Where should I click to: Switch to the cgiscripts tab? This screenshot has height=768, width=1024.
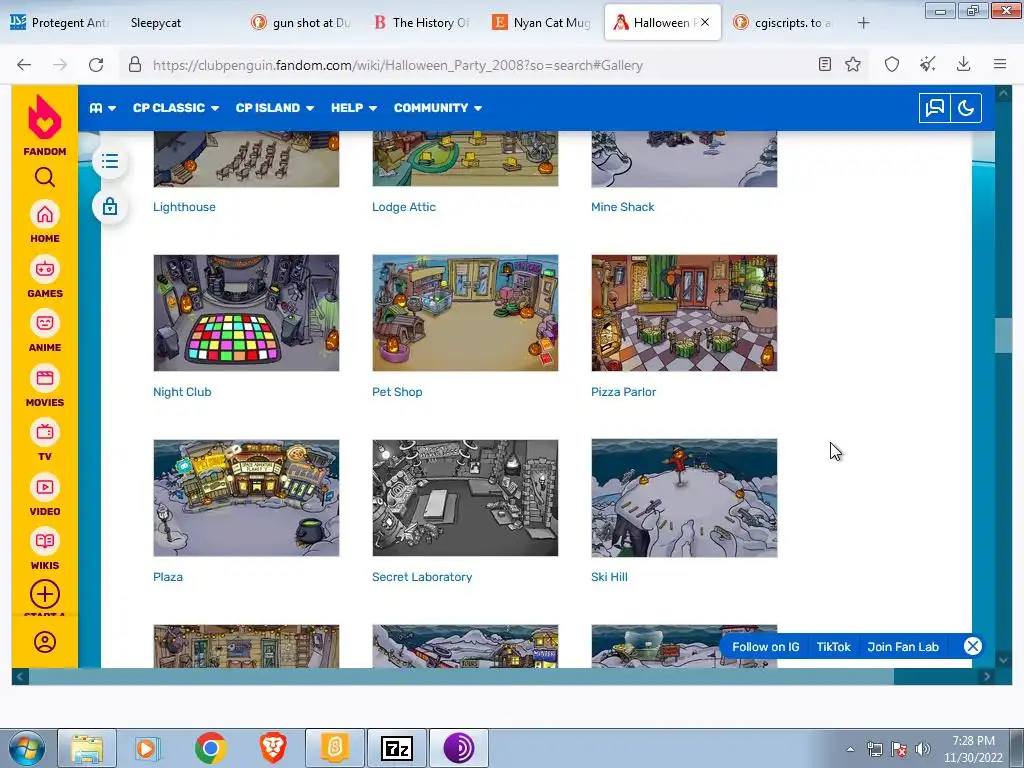(x=784, y=23)
